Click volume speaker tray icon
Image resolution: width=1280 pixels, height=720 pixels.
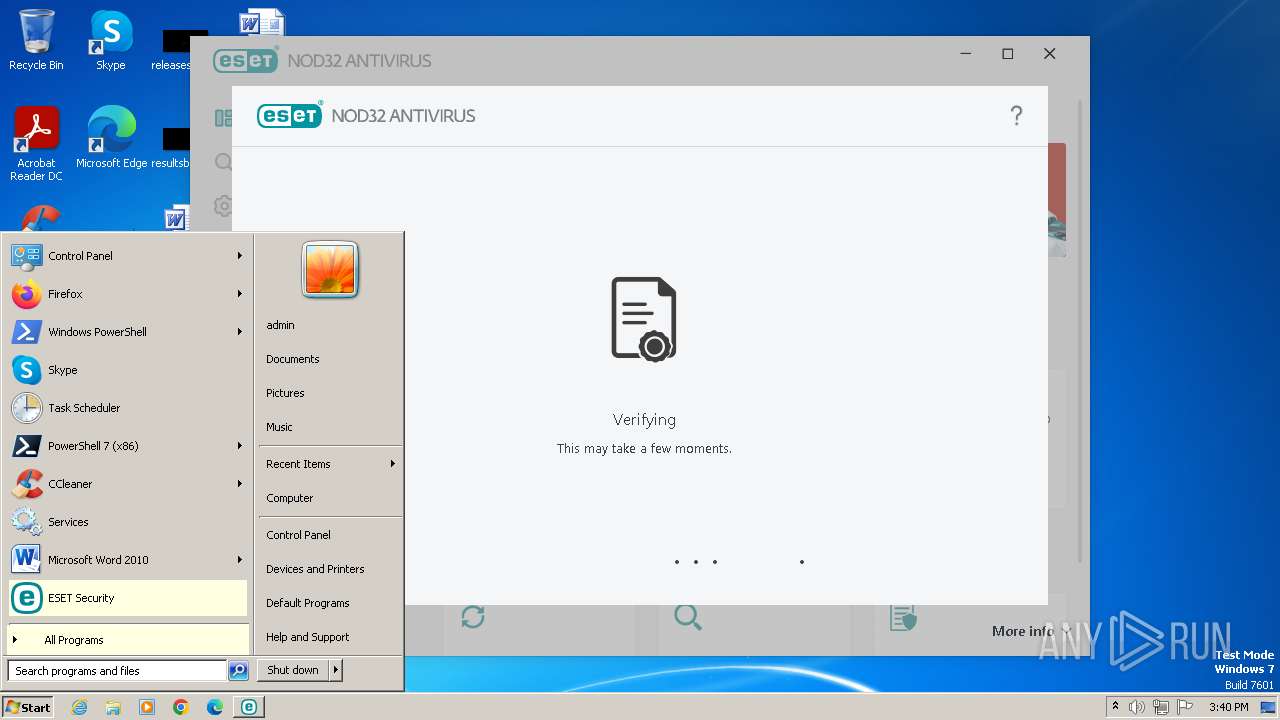point(1137,707)
